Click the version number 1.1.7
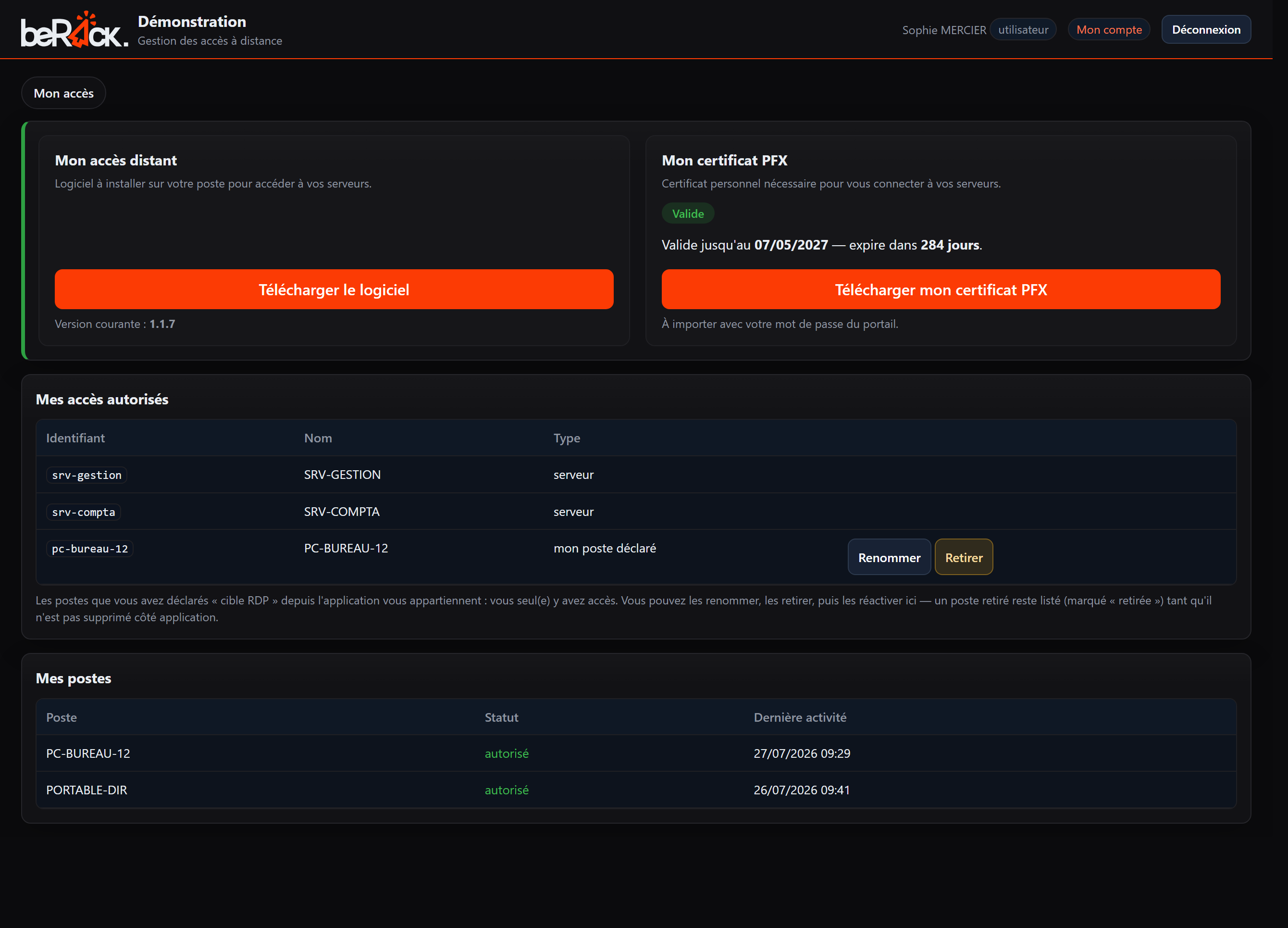The height and width of the screenshot is (928, 1288). [162, 324]
